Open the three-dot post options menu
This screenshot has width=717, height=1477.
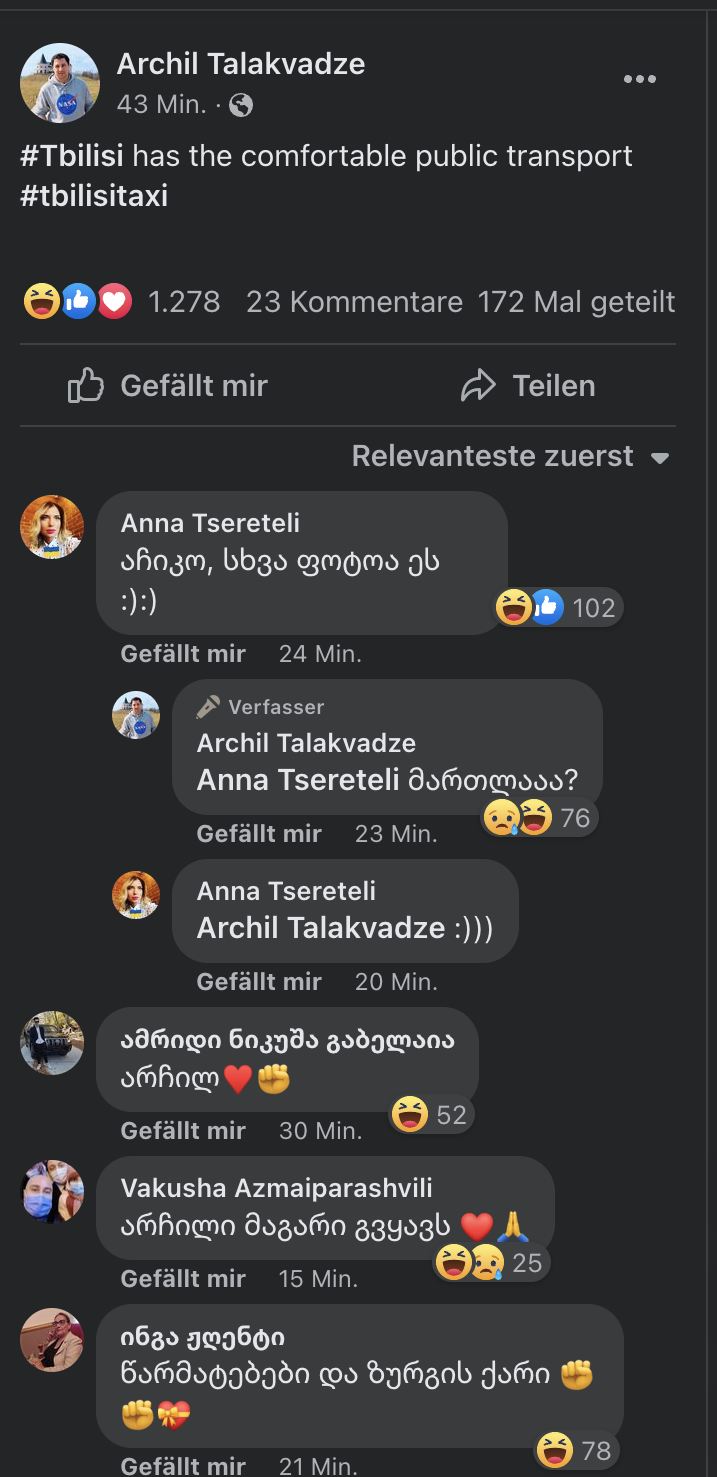[639, 80]
